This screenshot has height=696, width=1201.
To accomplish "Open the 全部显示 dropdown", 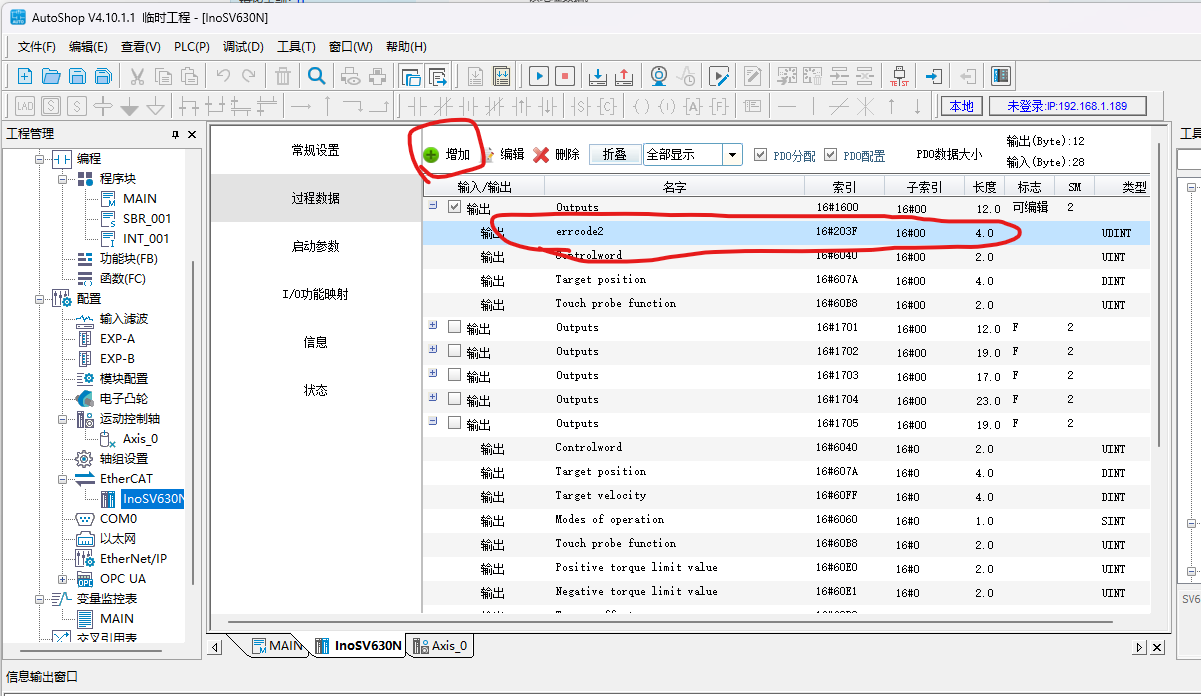I will [x=733, y=155].
